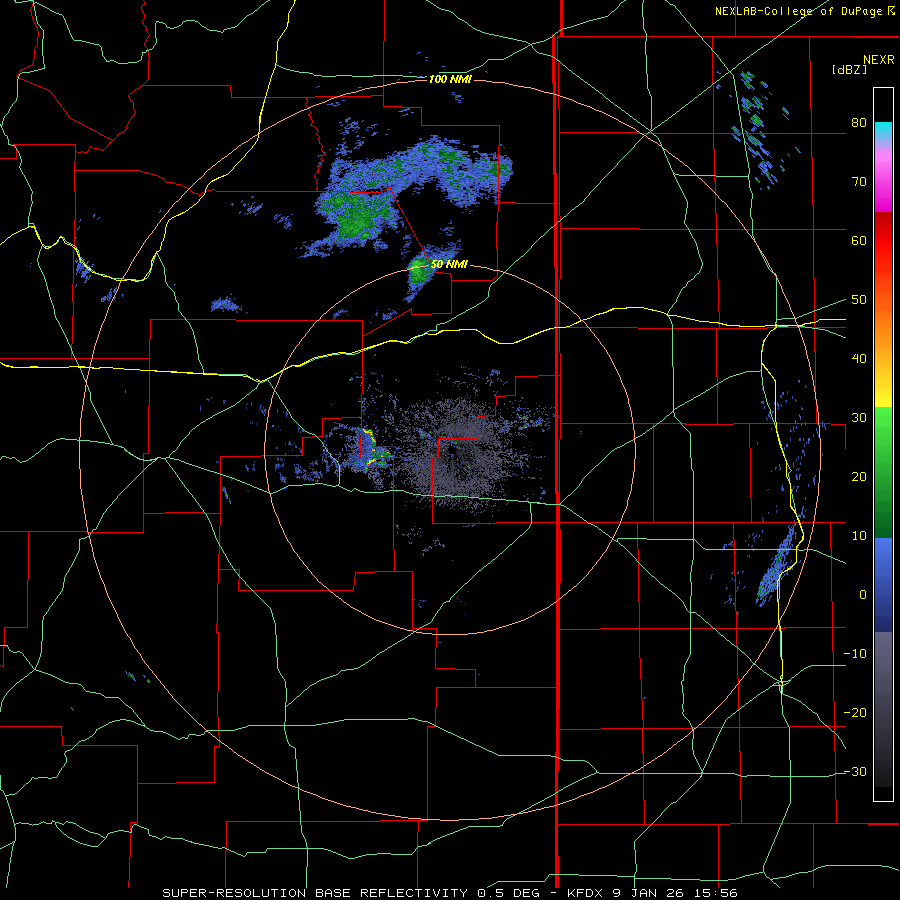Click the 80 value on the dBZ scale

pyautogui.click(x=859, y=123)
